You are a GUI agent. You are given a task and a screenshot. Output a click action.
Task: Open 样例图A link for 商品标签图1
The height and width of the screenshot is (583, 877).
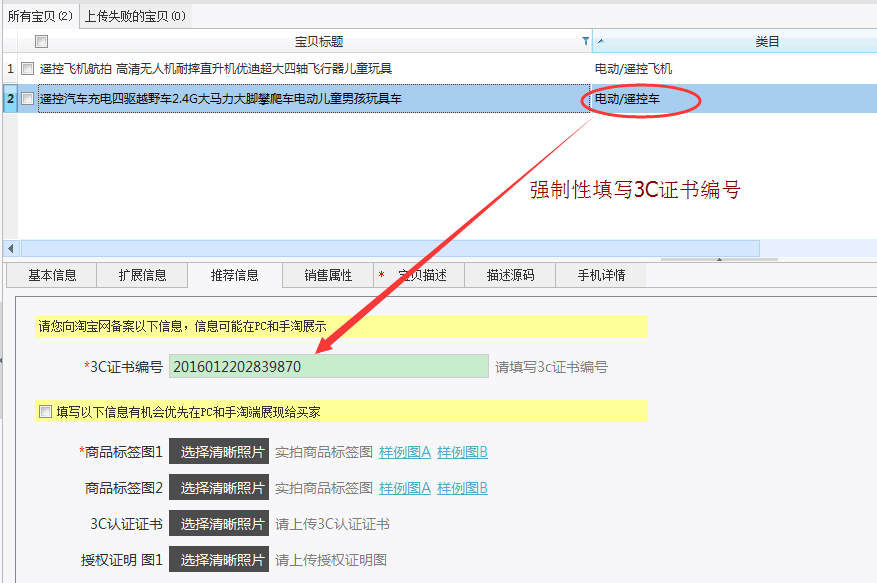[405, 452]
